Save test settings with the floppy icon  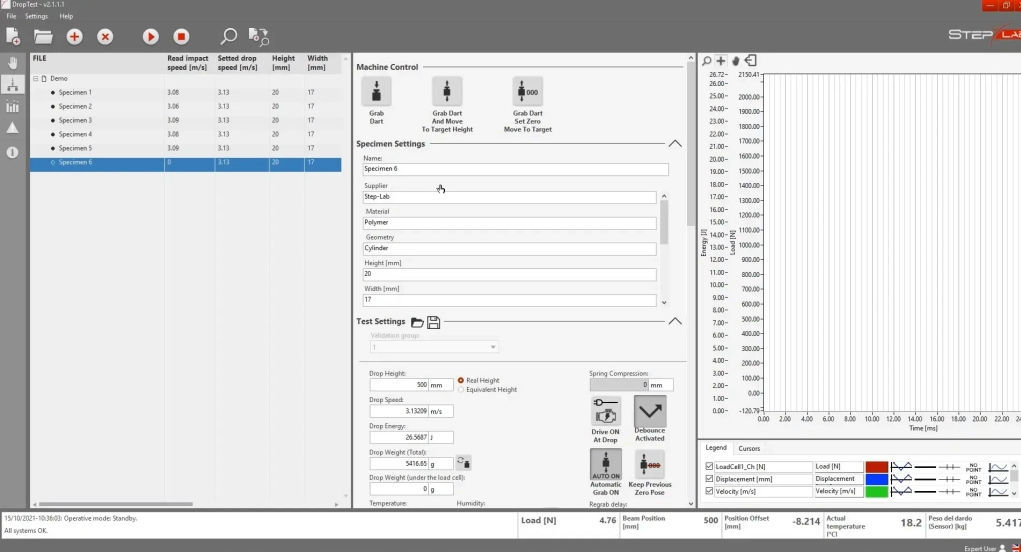coord(434,322)
